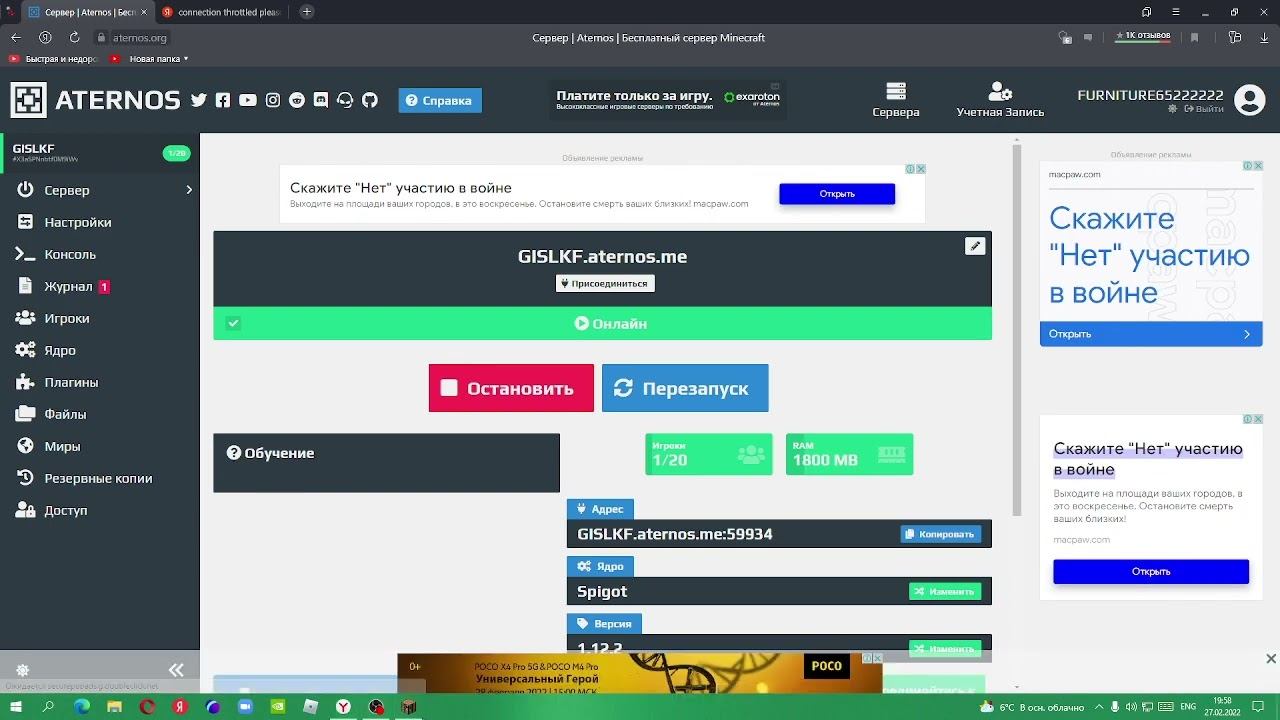Open Резервные копии in the sidebar
This screenshot has width=1280, height=720.
point(100,478)
